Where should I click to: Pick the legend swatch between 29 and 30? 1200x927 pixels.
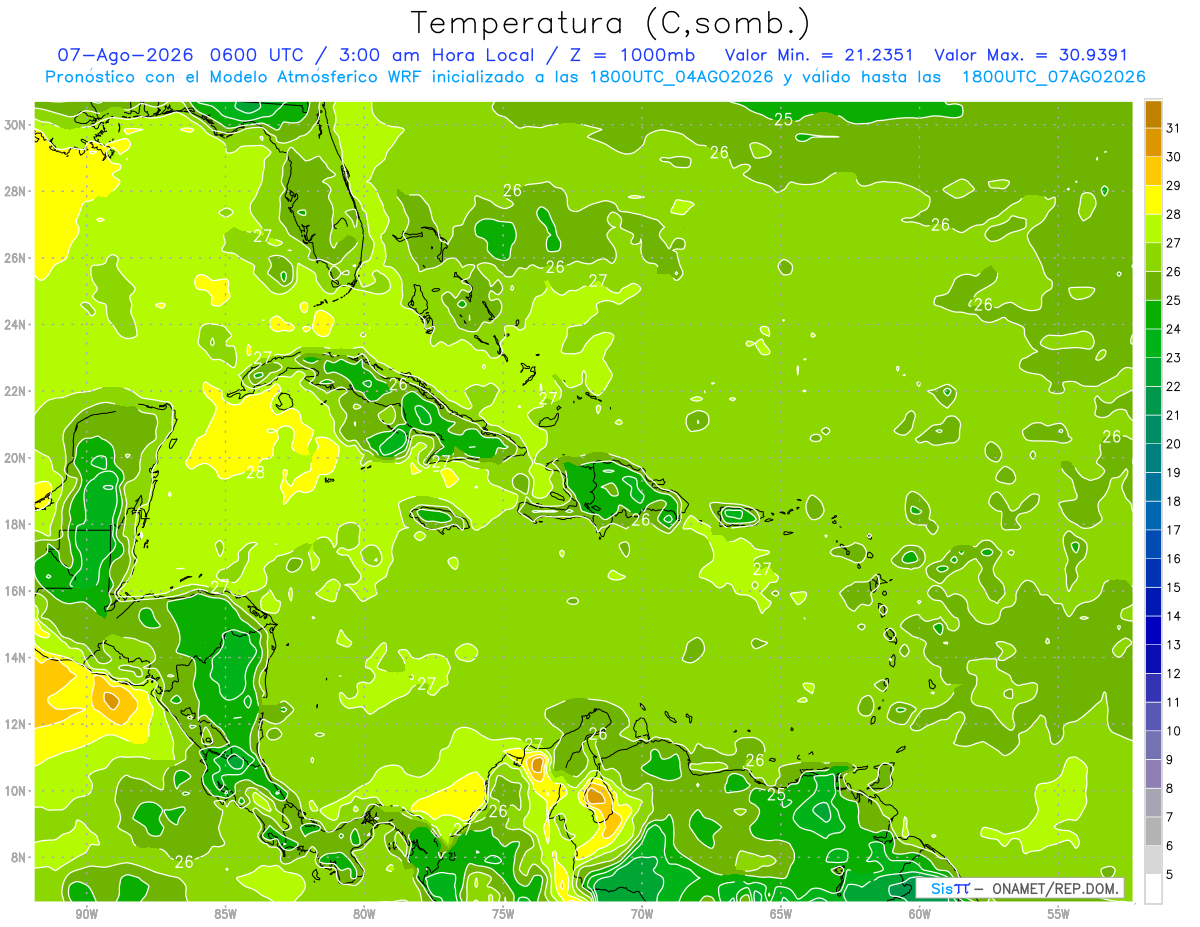1153,171
